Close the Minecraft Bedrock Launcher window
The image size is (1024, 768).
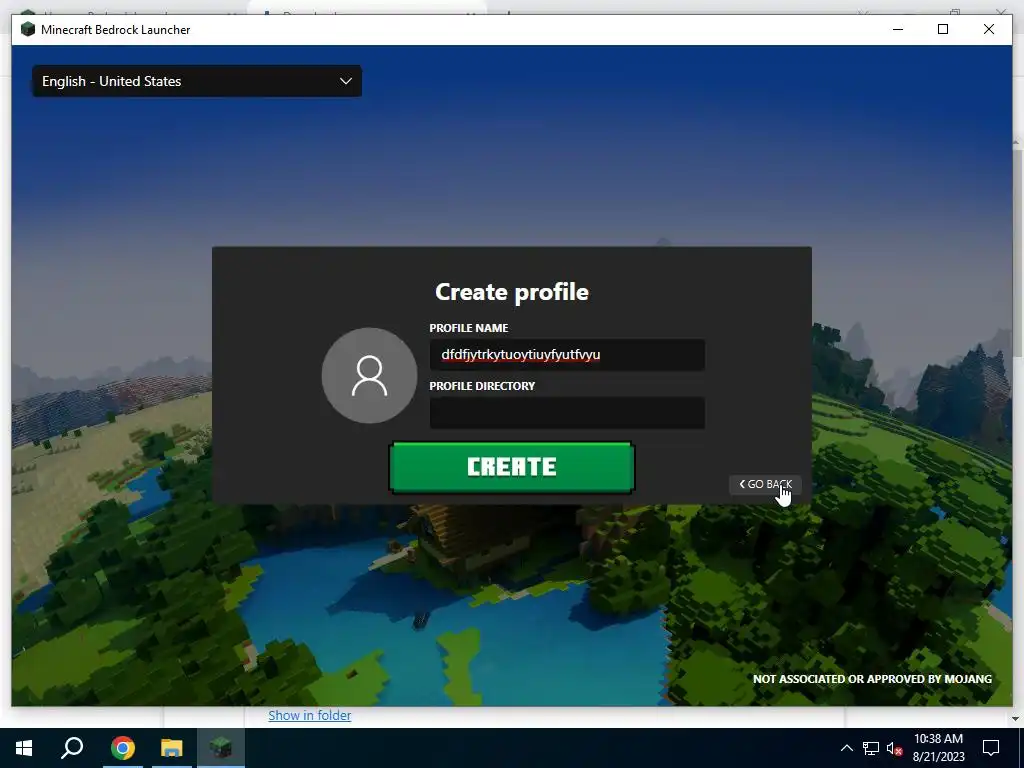point(989,29)
